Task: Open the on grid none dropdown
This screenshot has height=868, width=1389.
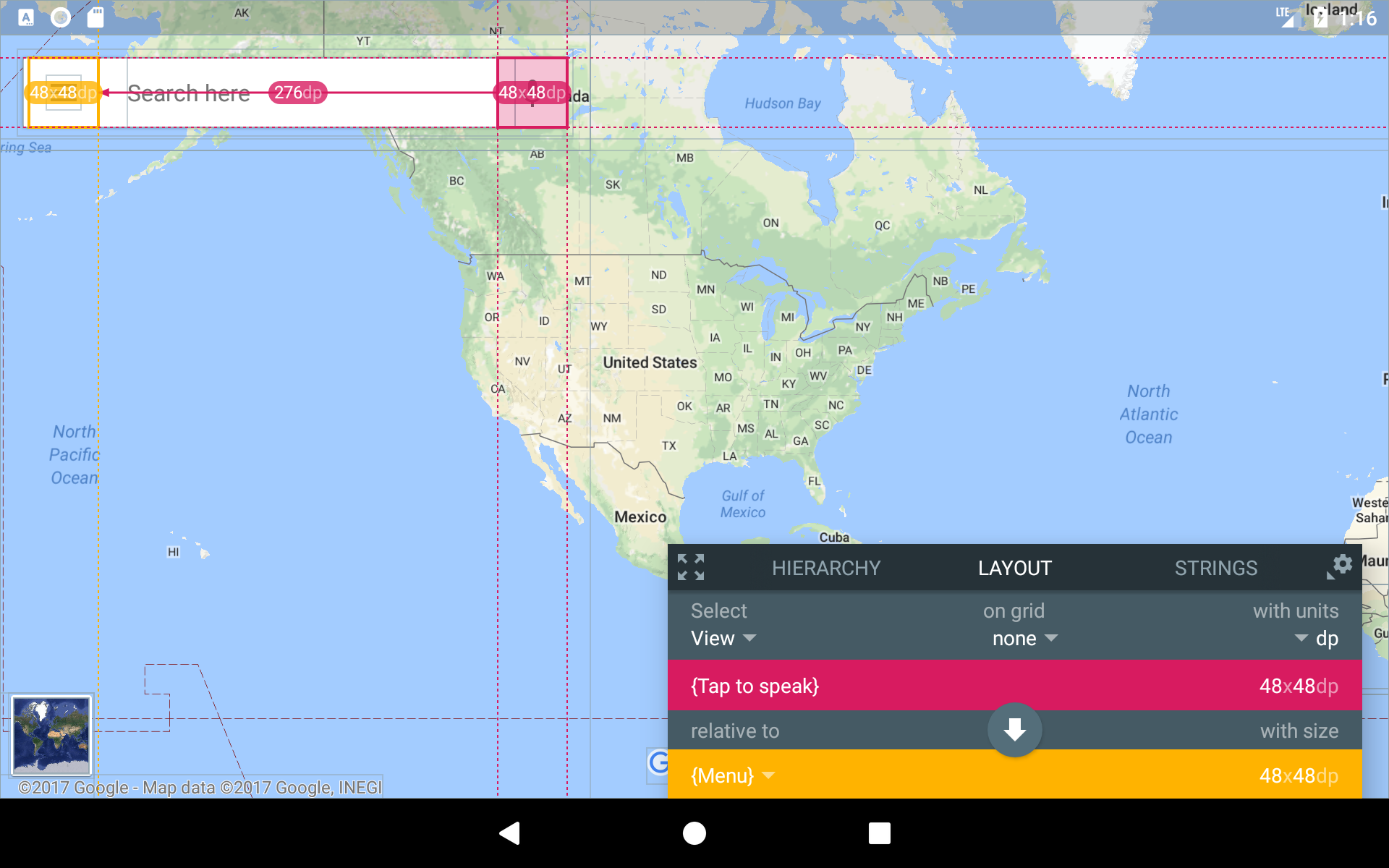Action: (x=1024, y=638)
